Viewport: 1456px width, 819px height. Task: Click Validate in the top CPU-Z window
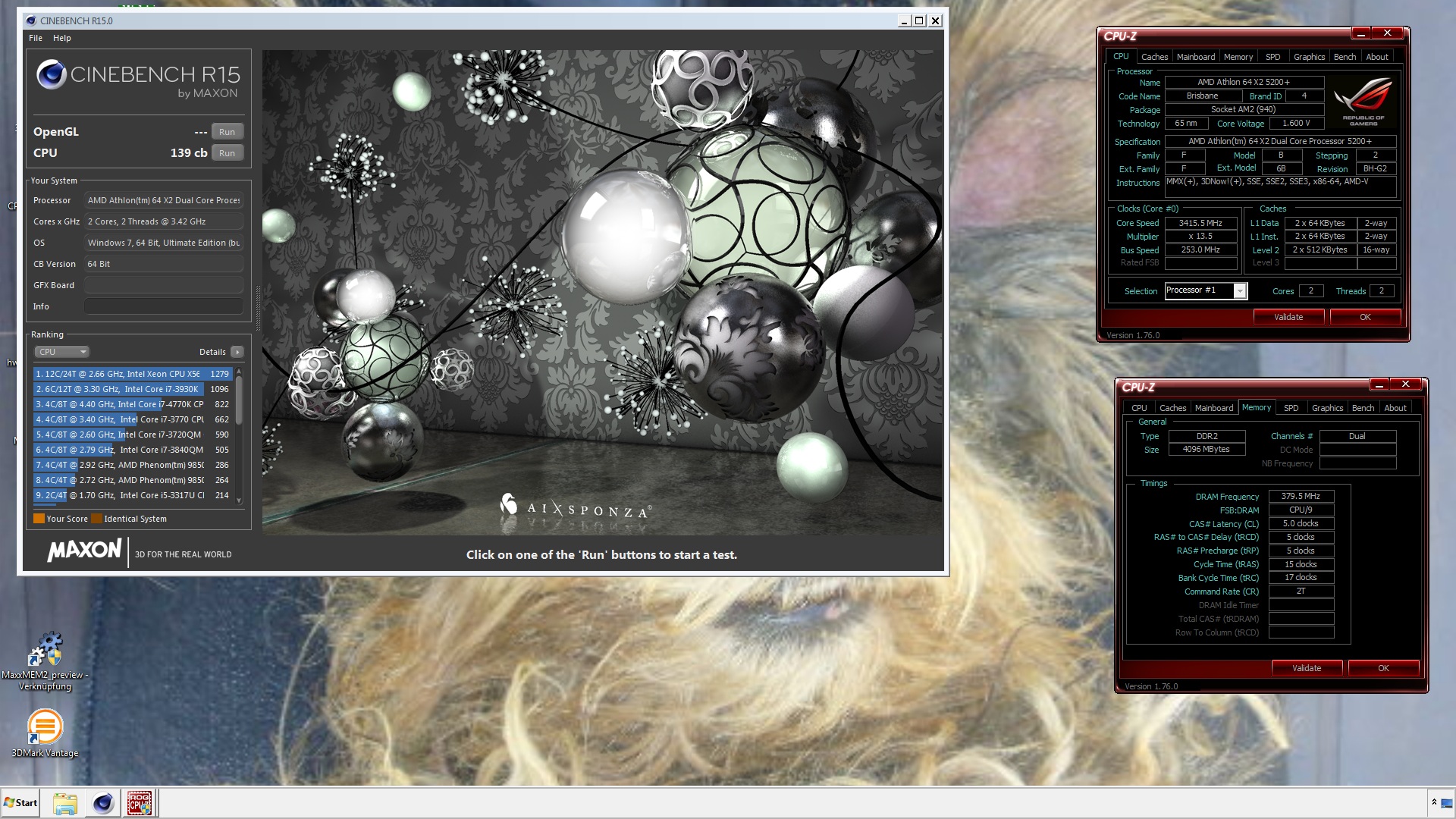[1288, 317]
